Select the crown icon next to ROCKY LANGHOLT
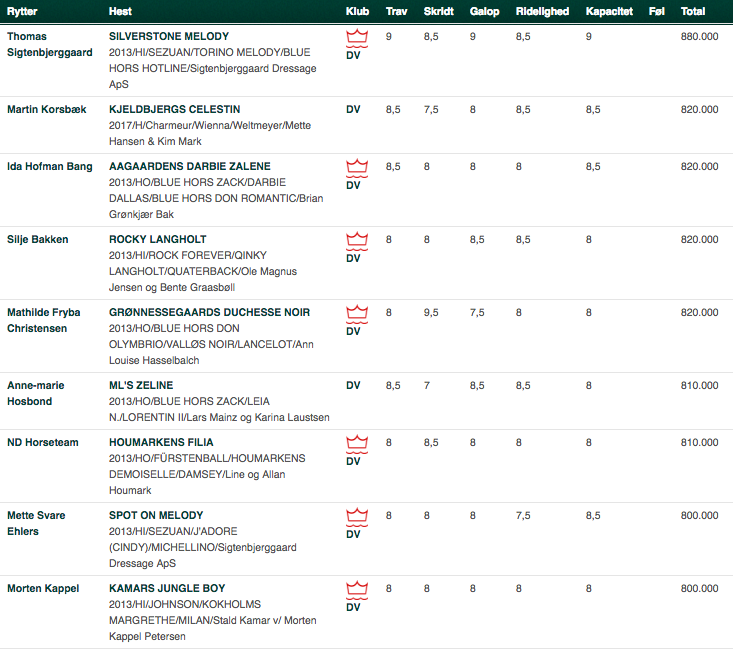The width and height of the screenshot is (733, 650). click(357, 241)
